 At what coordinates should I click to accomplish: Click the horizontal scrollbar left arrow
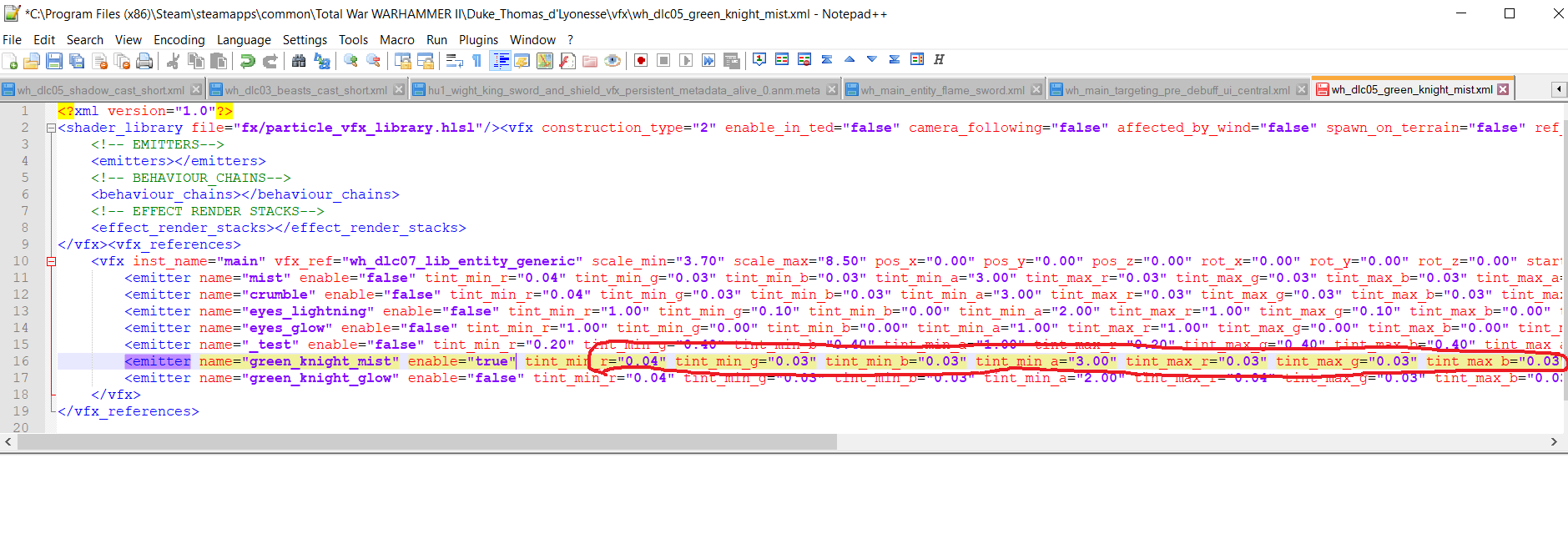click(x=8, y=442)
